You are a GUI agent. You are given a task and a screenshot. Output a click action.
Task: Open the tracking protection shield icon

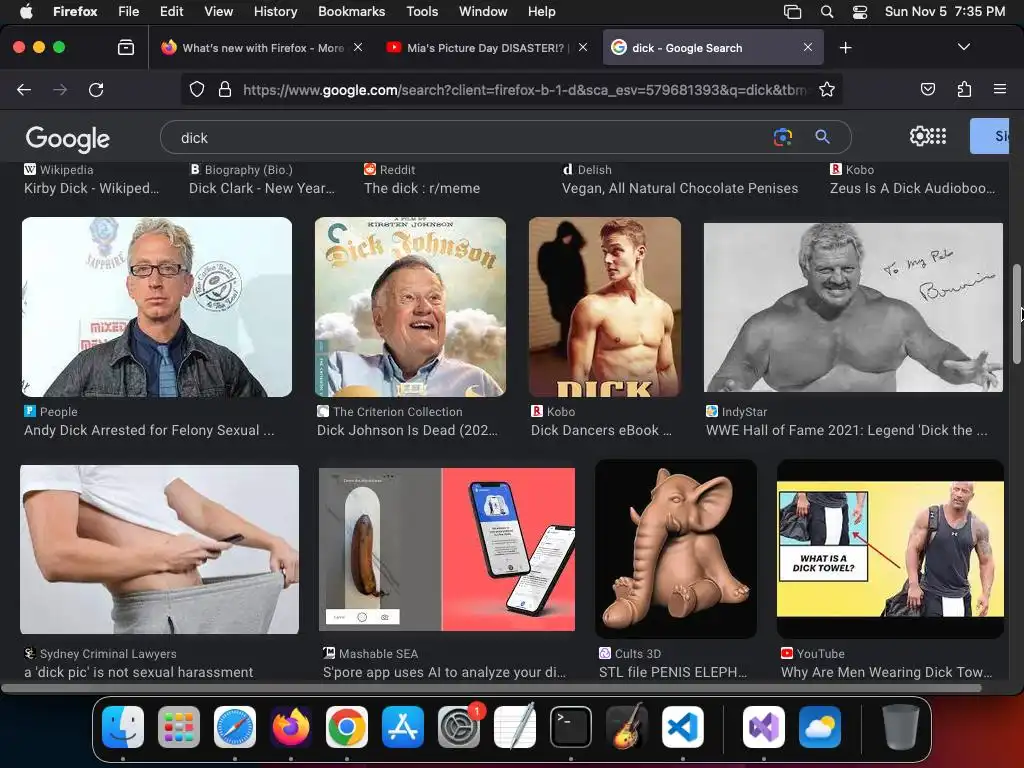[197, 89]
